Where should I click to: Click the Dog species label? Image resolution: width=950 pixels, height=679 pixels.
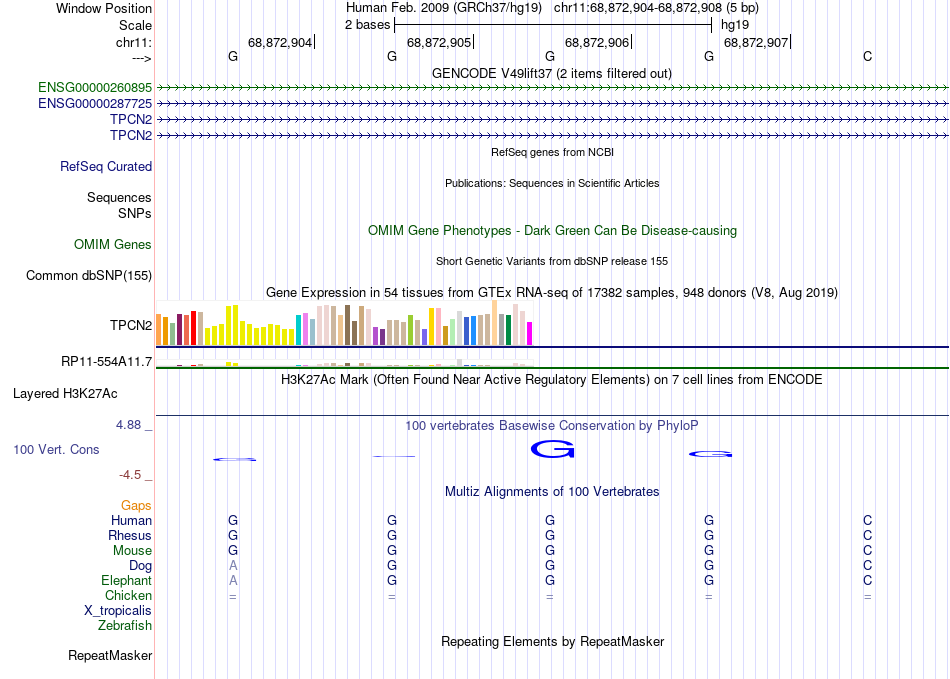point(141,566)
